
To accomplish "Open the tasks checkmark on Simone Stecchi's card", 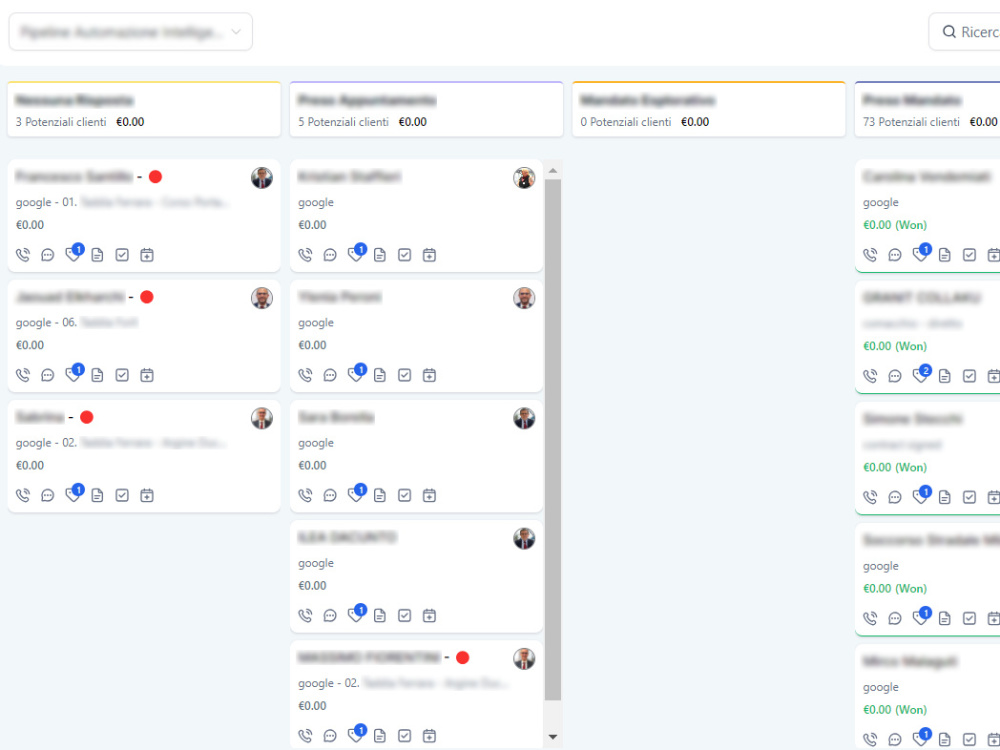I will (x=969, y=497).
